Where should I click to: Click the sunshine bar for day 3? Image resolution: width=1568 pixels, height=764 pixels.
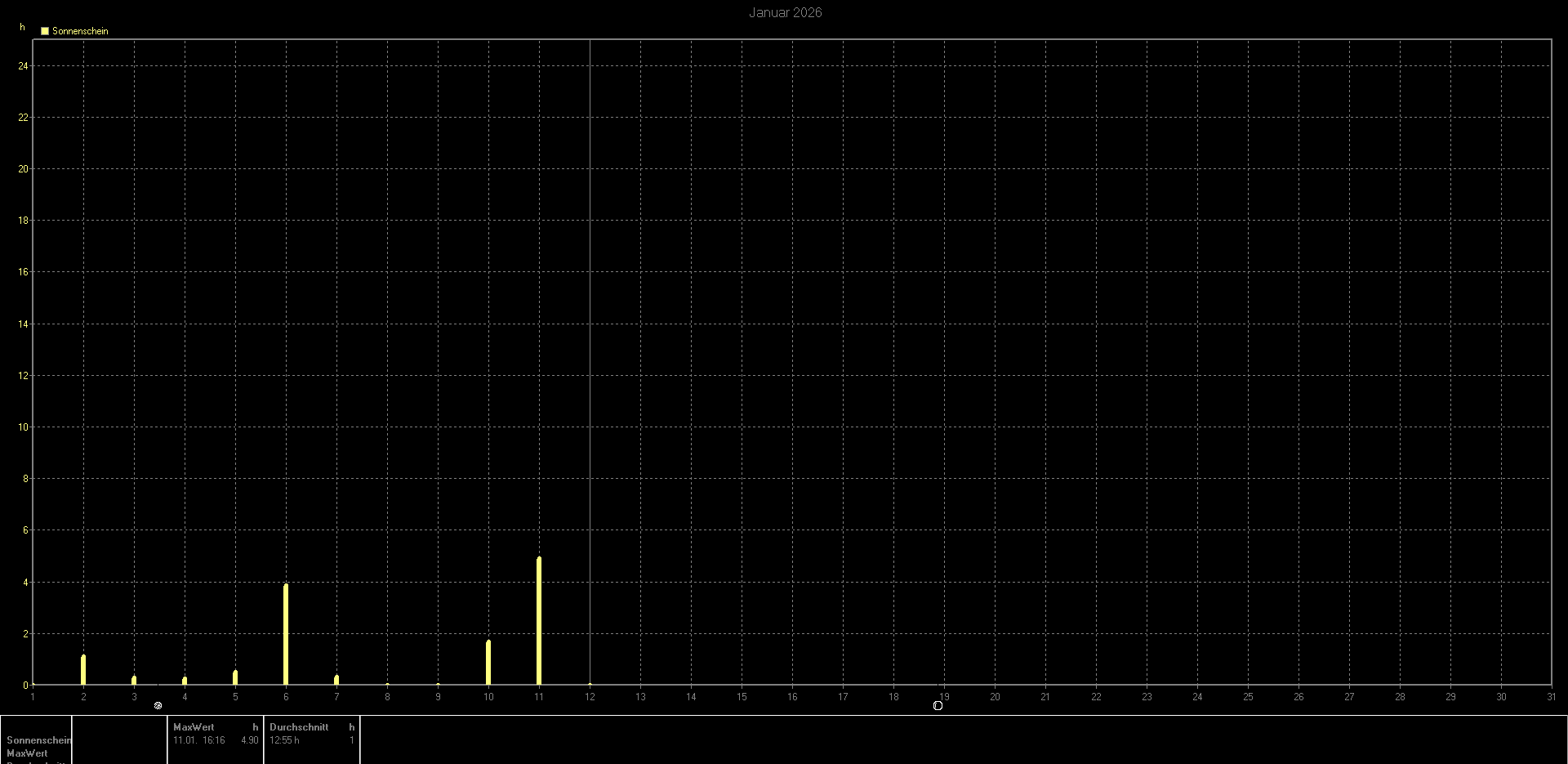[134, 680]
